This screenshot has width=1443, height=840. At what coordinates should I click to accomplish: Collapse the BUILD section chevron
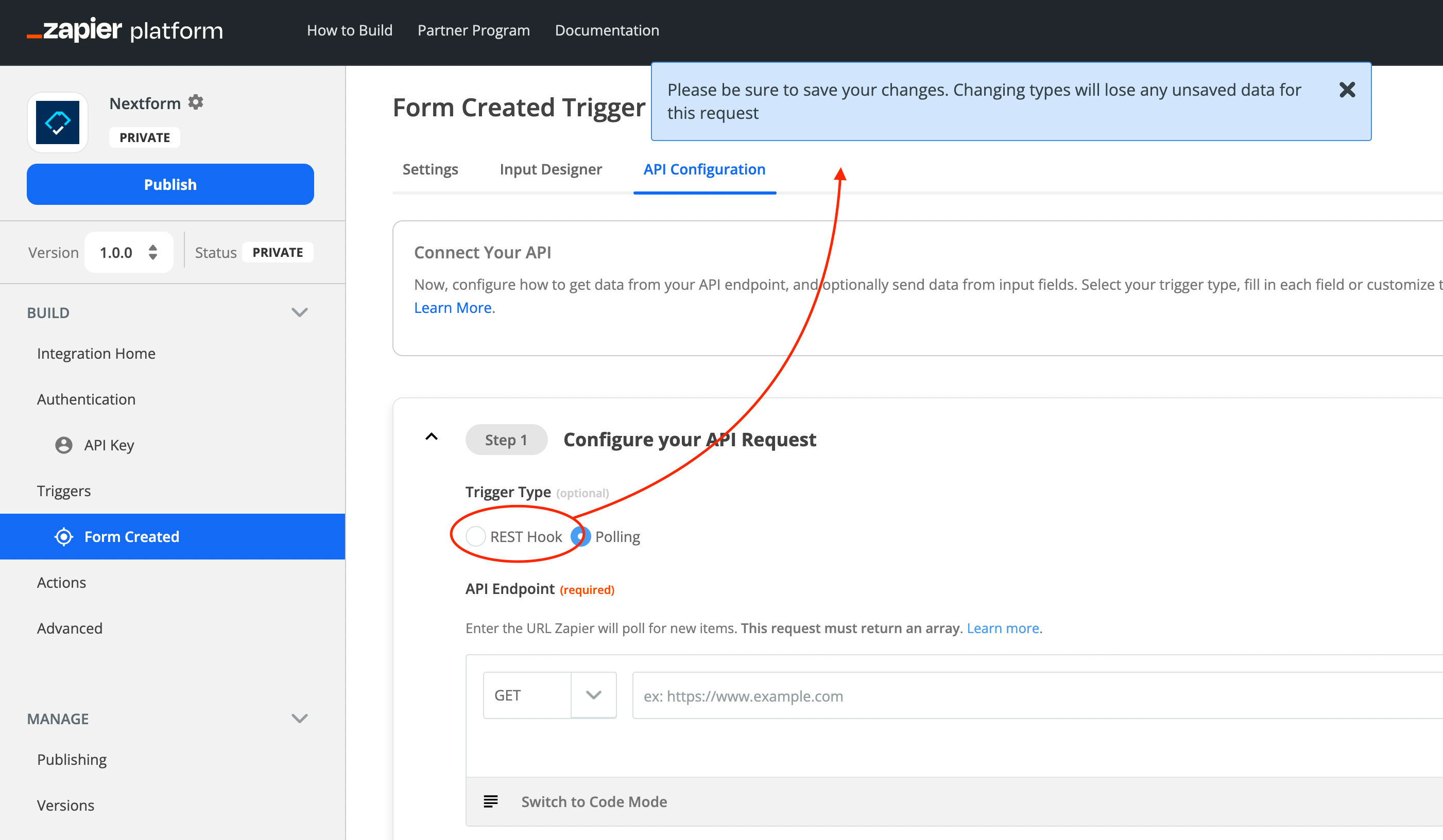tap(300, 312)
